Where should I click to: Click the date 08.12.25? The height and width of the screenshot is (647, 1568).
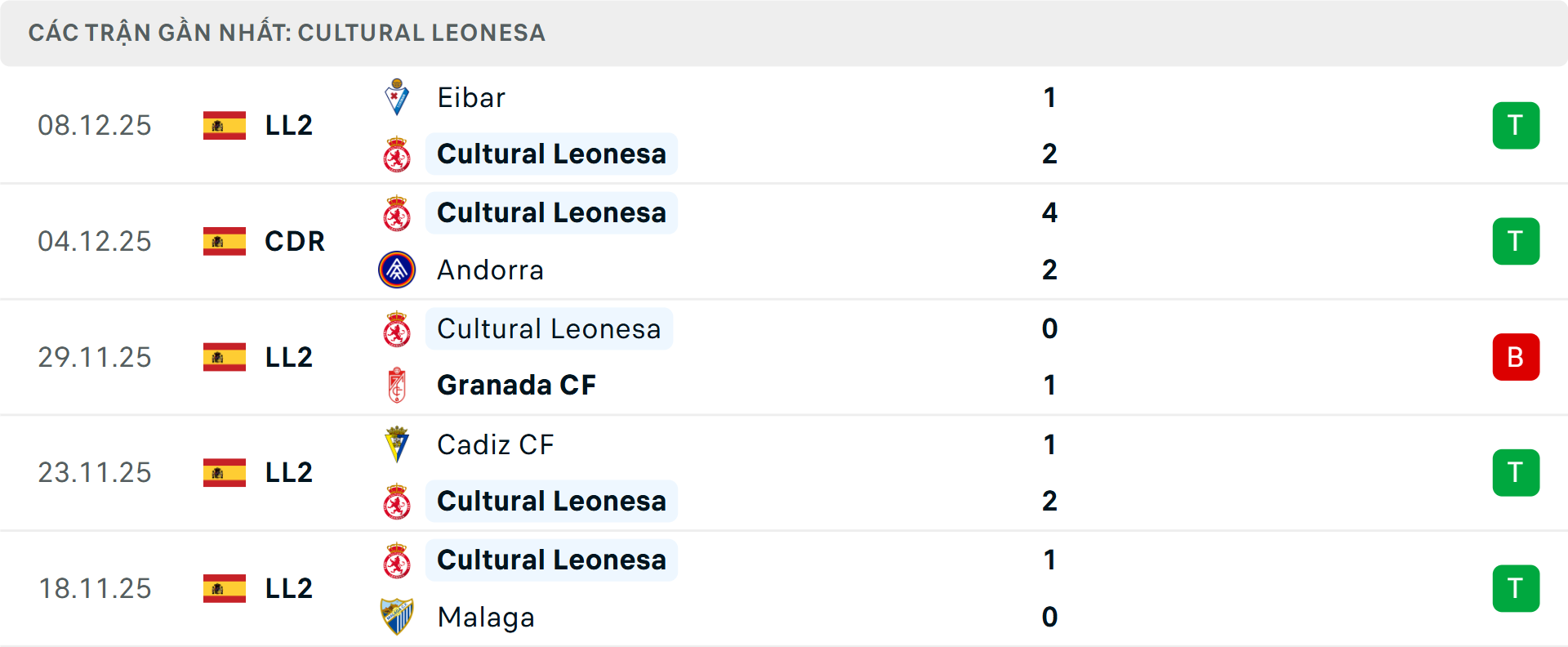click(x=95, y=125)
